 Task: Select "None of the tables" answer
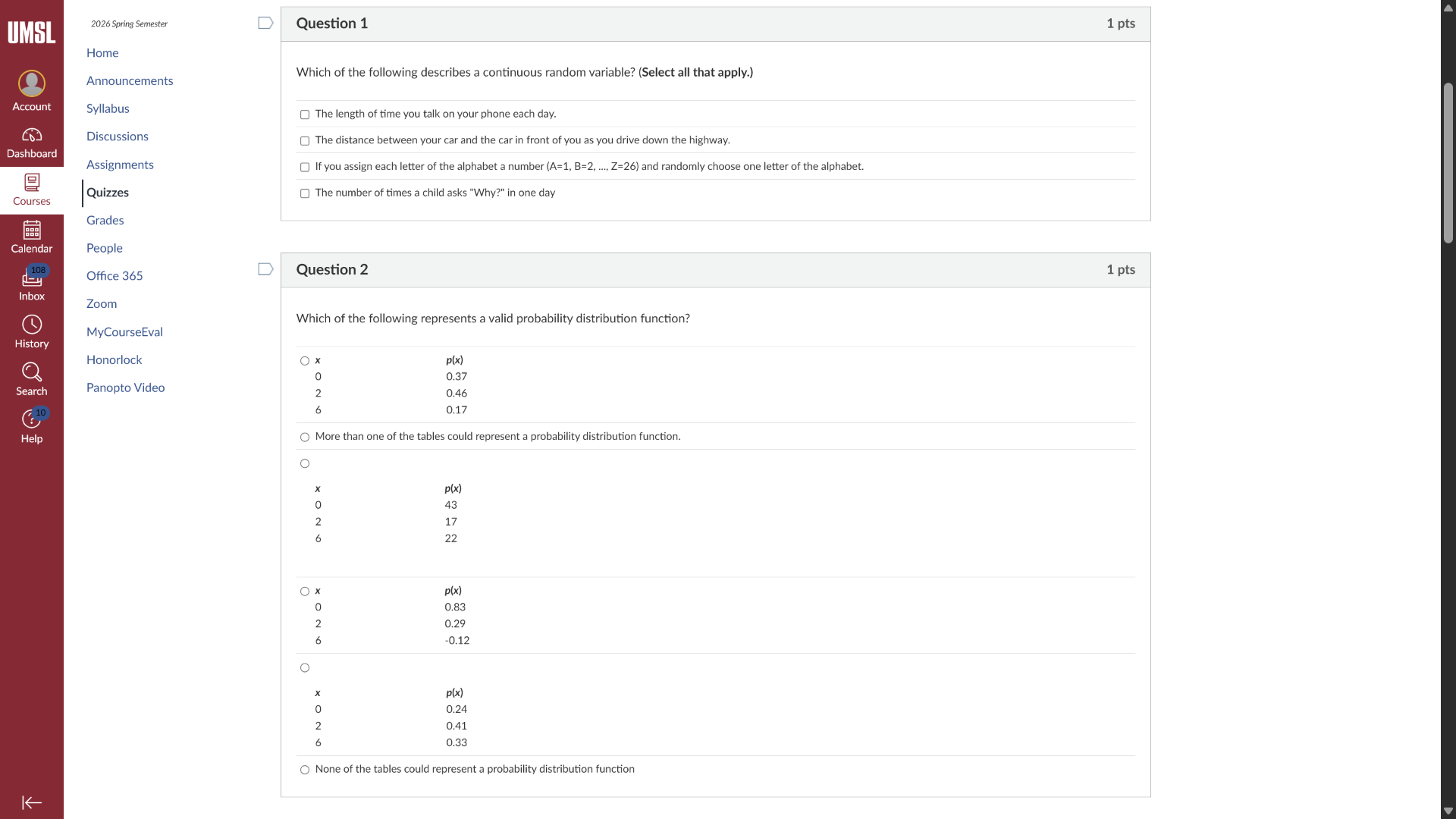(305, 770)
